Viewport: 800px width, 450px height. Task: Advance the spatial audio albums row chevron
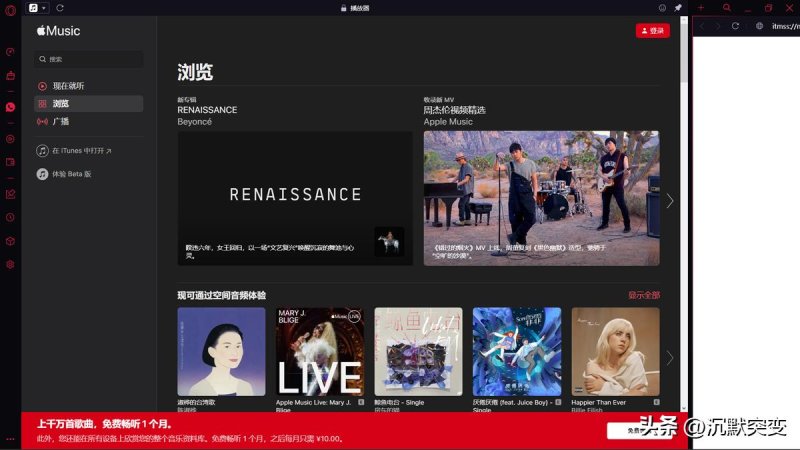[x=670, y=357]
